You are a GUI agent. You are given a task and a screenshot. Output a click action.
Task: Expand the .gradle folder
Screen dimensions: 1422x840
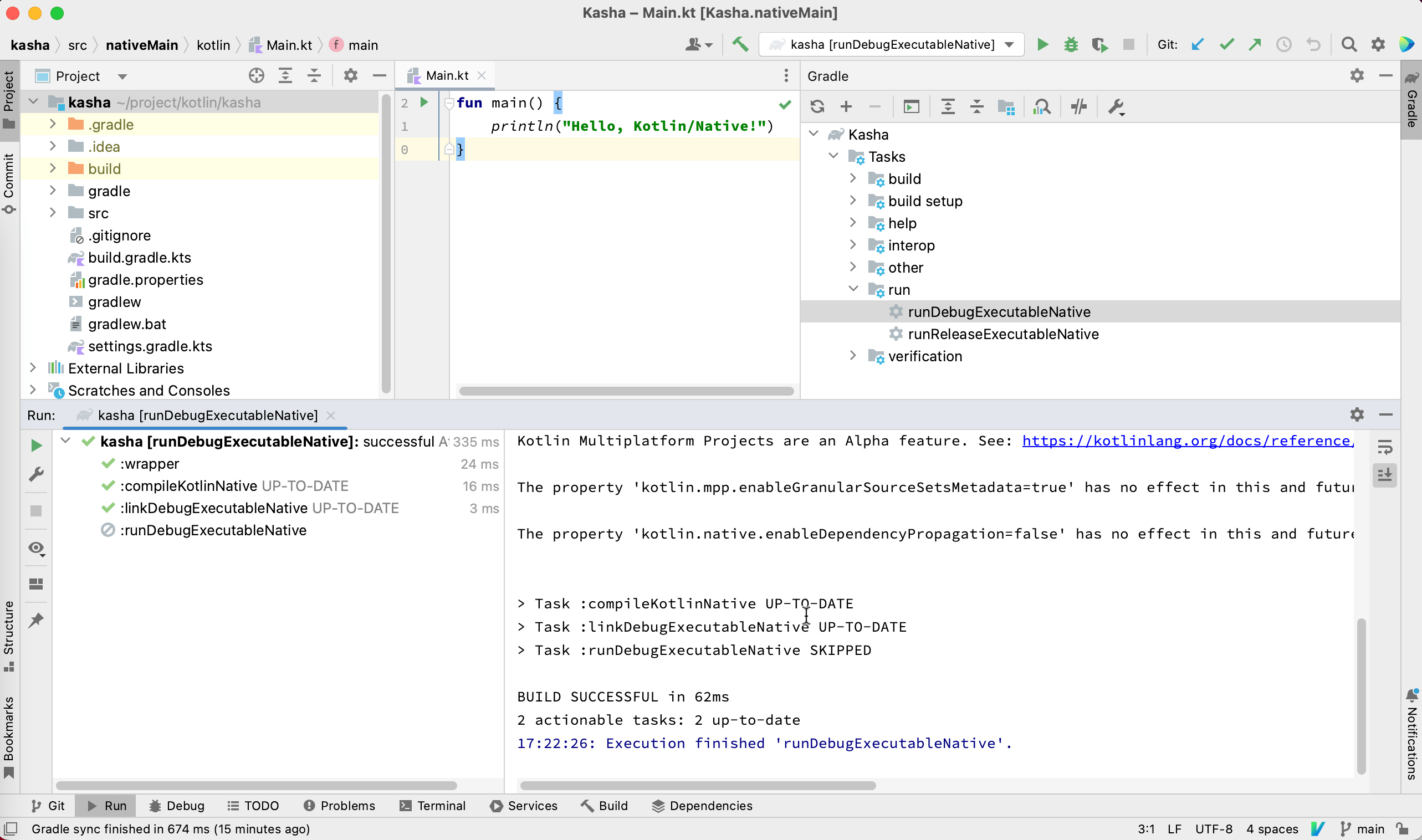pyautogui.click(x=53, y=124)
